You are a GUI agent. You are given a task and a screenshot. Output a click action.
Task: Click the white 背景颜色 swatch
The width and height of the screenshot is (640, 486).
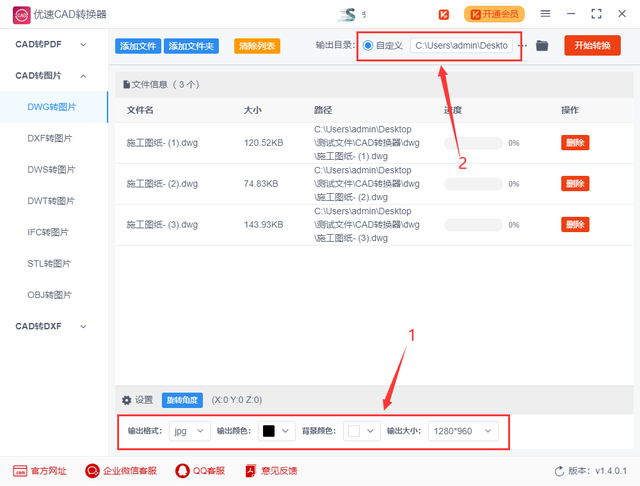354,431
